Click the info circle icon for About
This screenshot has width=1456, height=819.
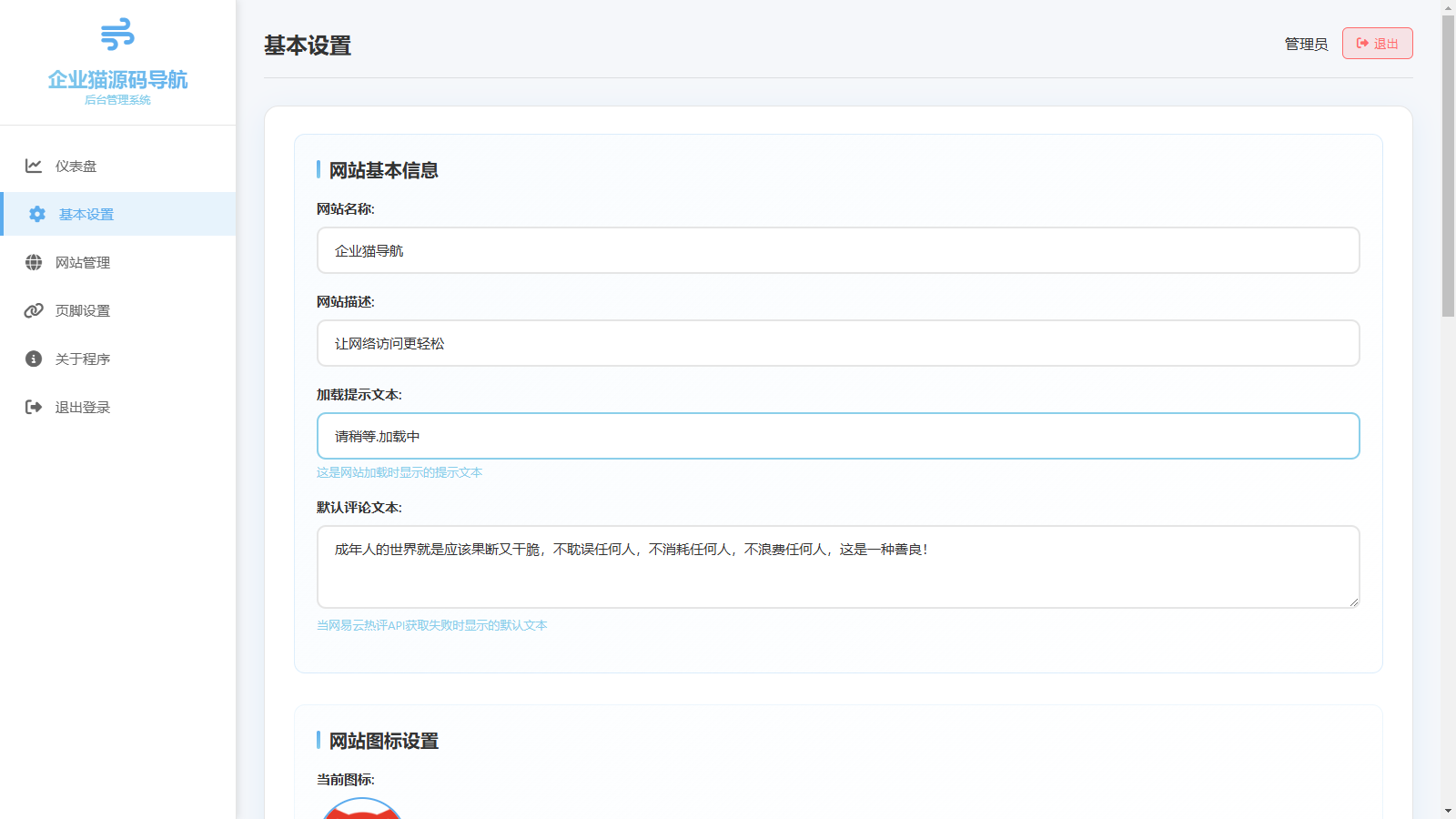point(34,359)
